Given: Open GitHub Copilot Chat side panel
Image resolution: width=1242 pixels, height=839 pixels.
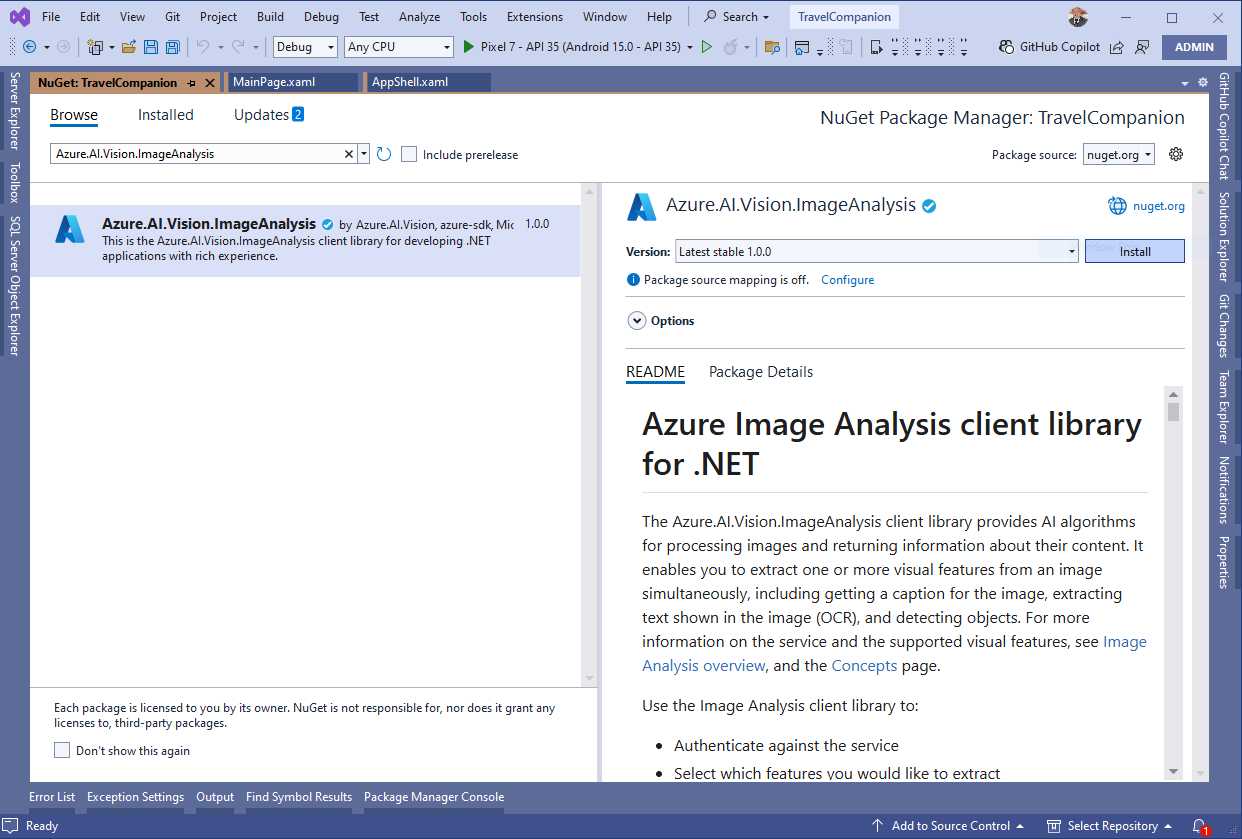Looking at the screenshot, I should point(1223,126).
